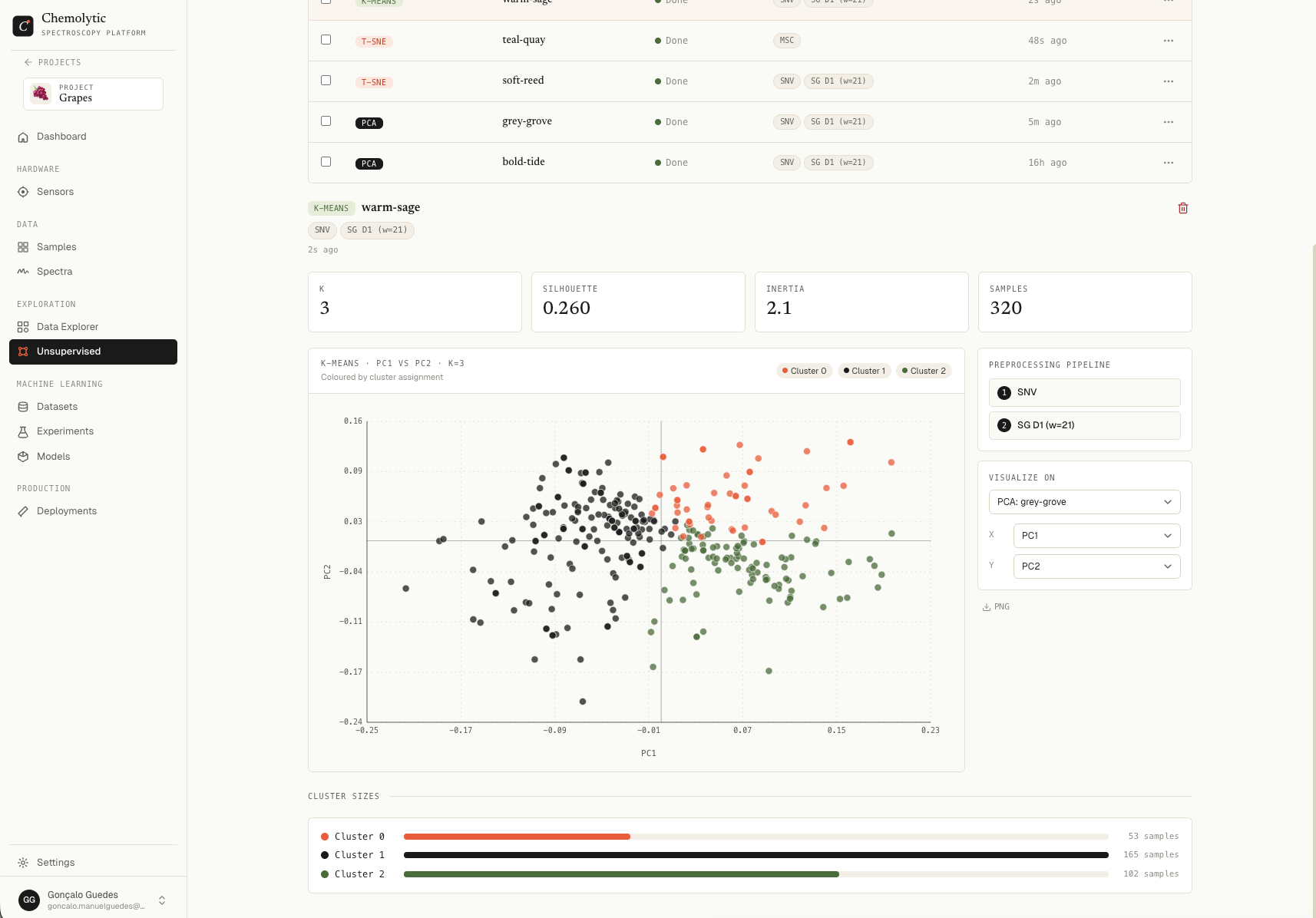The image size is (1316, 918).
Task: Click the K-MEANS badge beside warm-sage
Action: [331, 208]
